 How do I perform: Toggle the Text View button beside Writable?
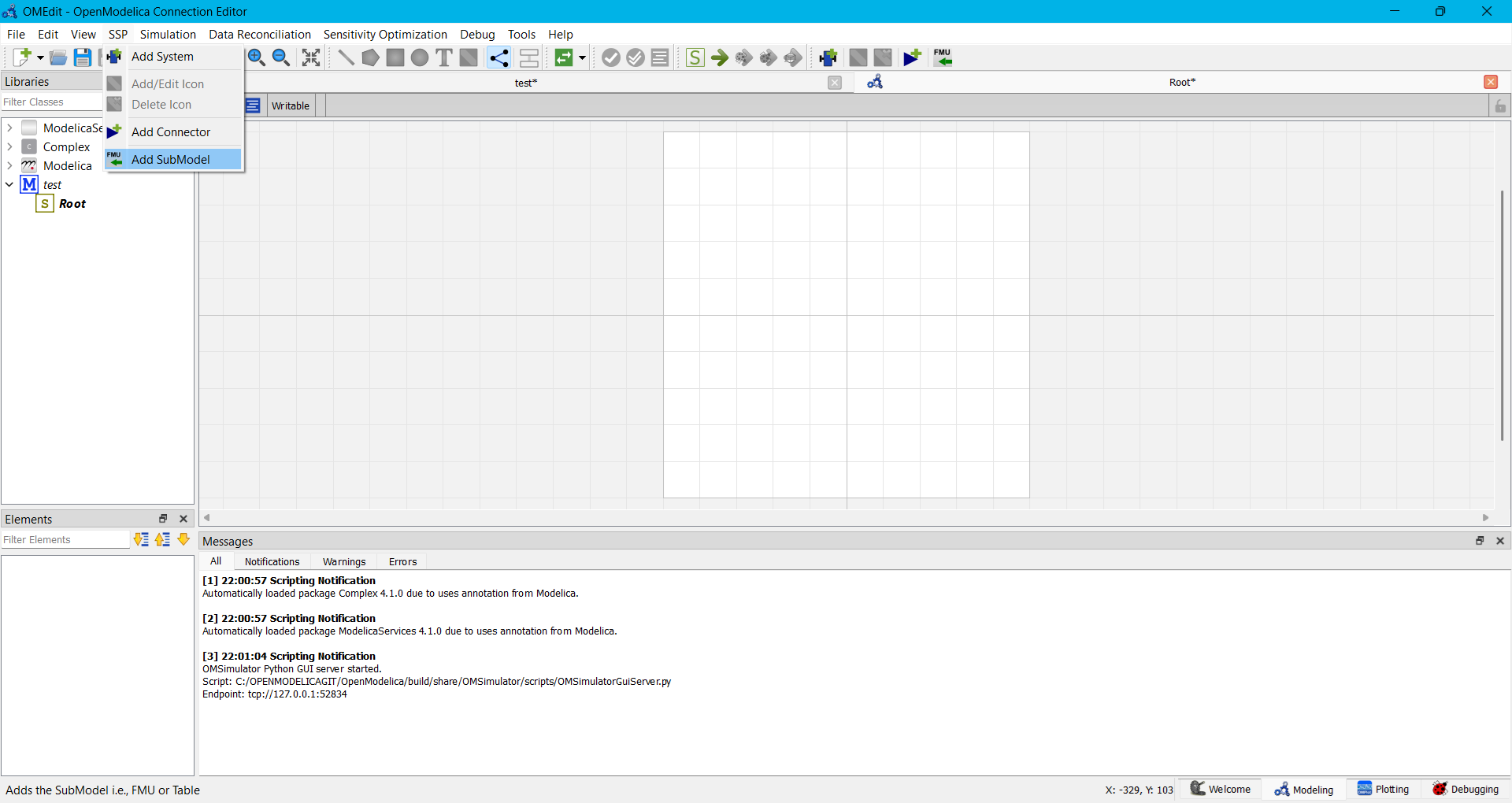[253, 105]
